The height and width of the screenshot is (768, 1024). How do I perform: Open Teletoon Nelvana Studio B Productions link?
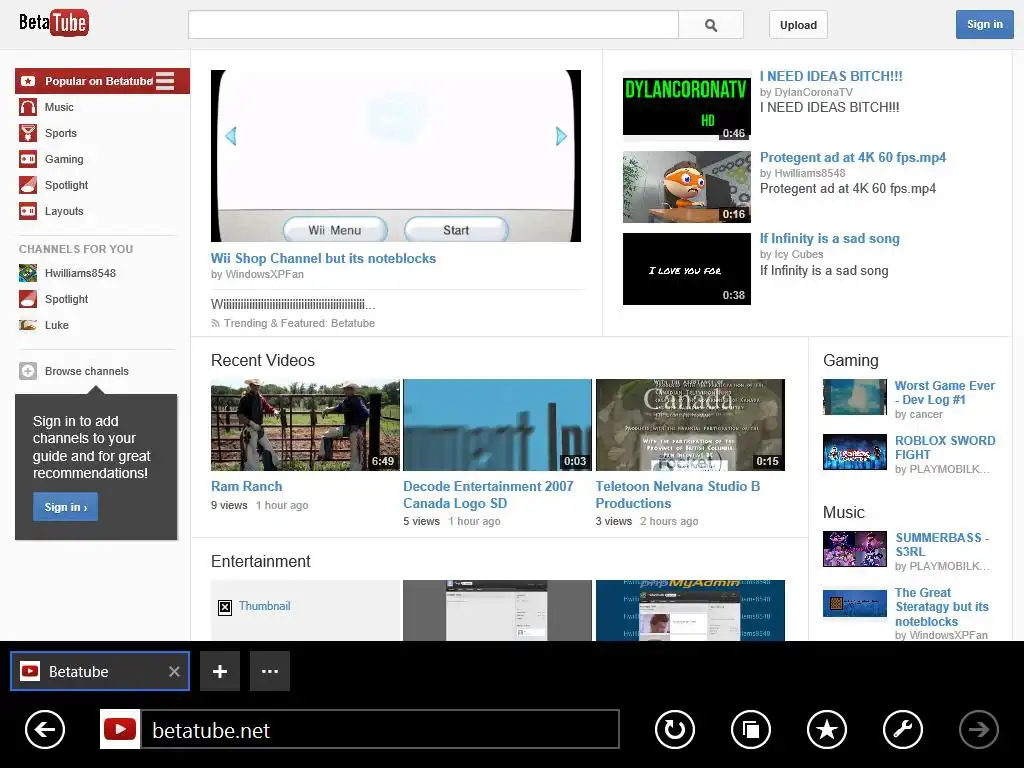pyautogui.click(x=677, y=495)
